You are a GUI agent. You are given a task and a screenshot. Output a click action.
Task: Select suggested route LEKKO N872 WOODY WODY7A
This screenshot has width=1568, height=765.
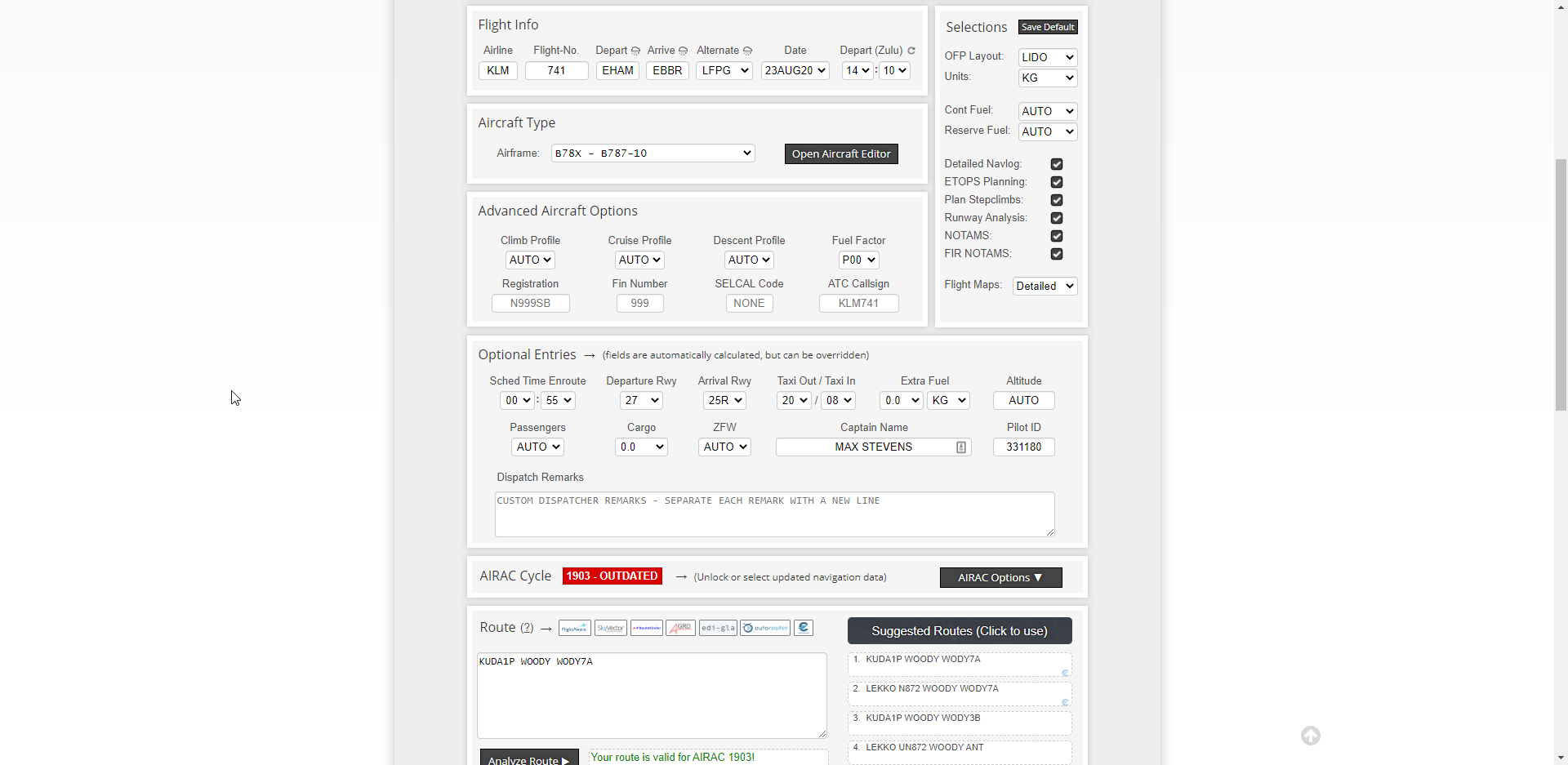tap(959, 691)
